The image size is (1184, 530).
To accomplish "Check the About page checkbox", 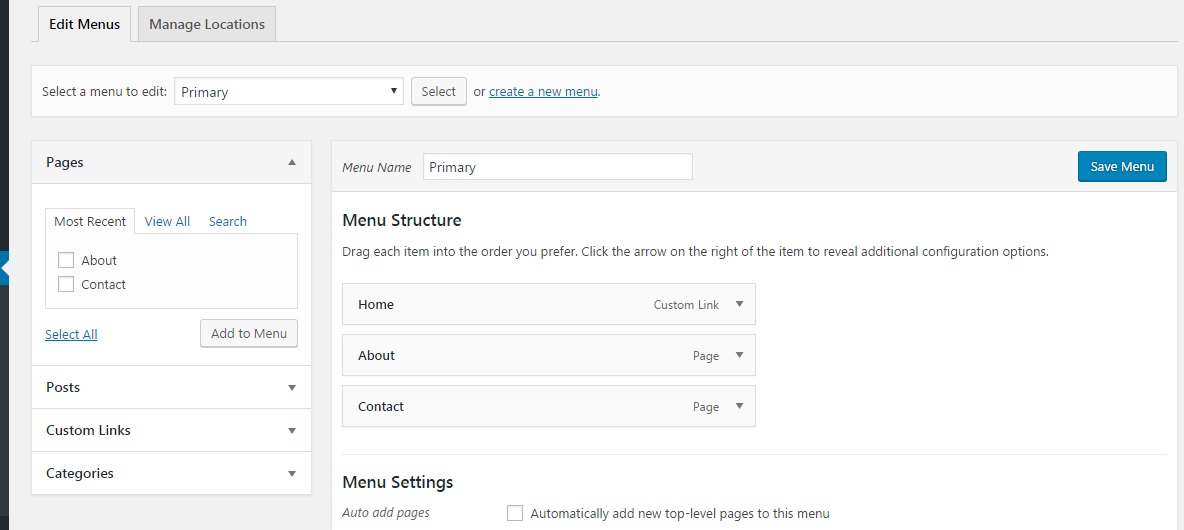I will (66, 260).
